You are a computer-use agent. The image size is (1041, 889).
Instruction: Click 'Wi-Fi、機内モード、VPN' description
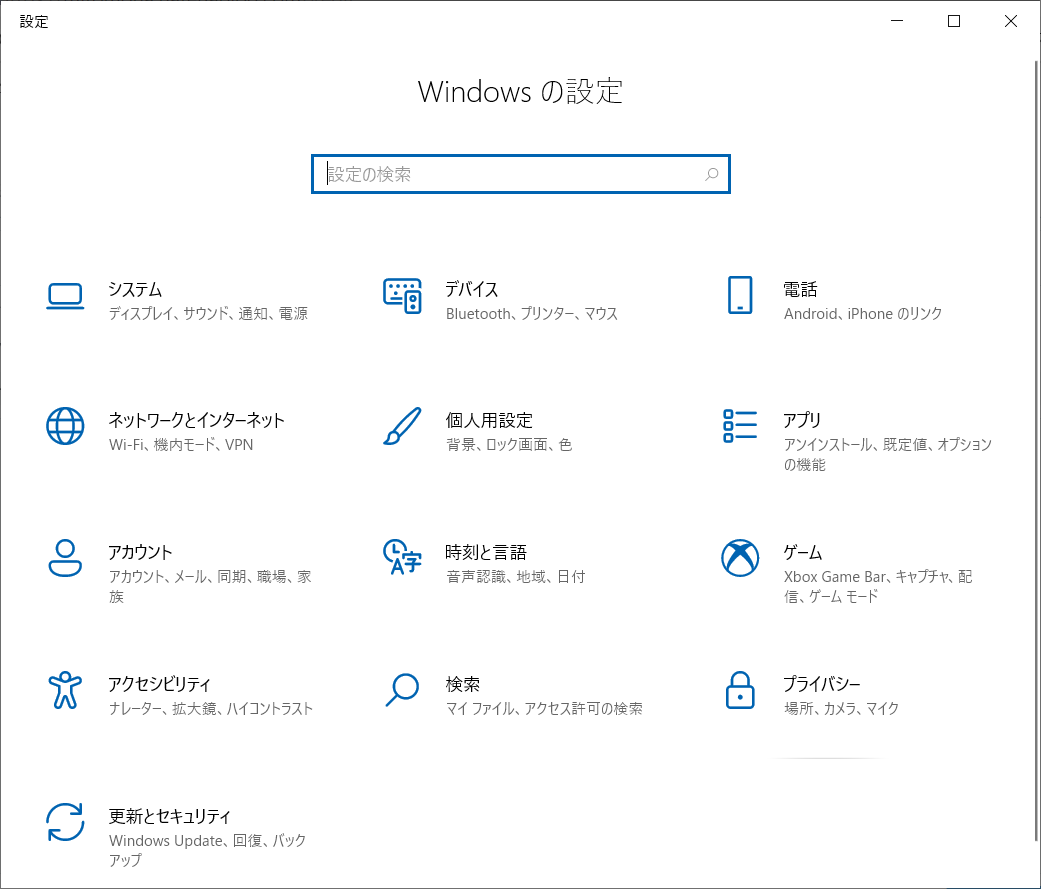coord(181,444)
